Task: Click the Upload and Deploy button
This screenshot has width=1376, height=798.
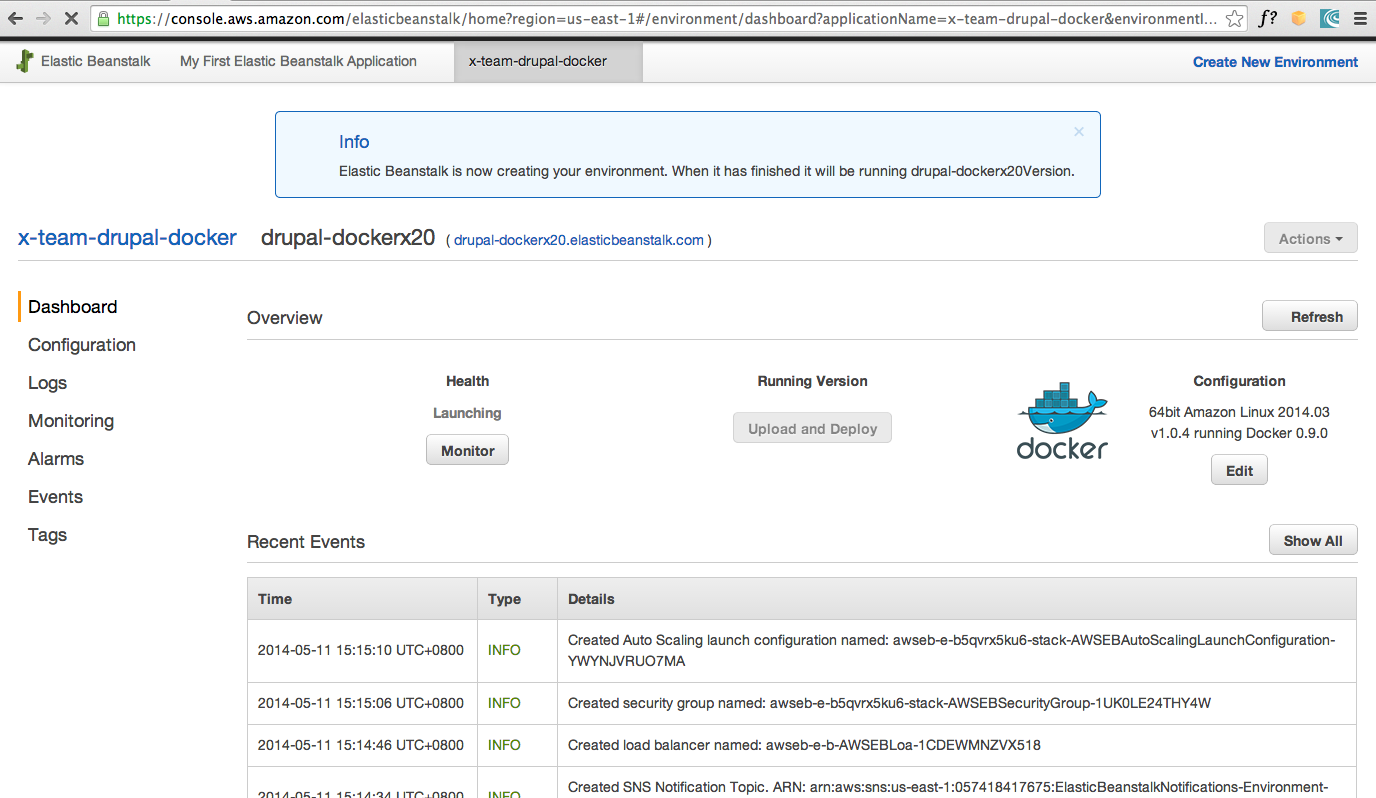Action: click(812, 428)
